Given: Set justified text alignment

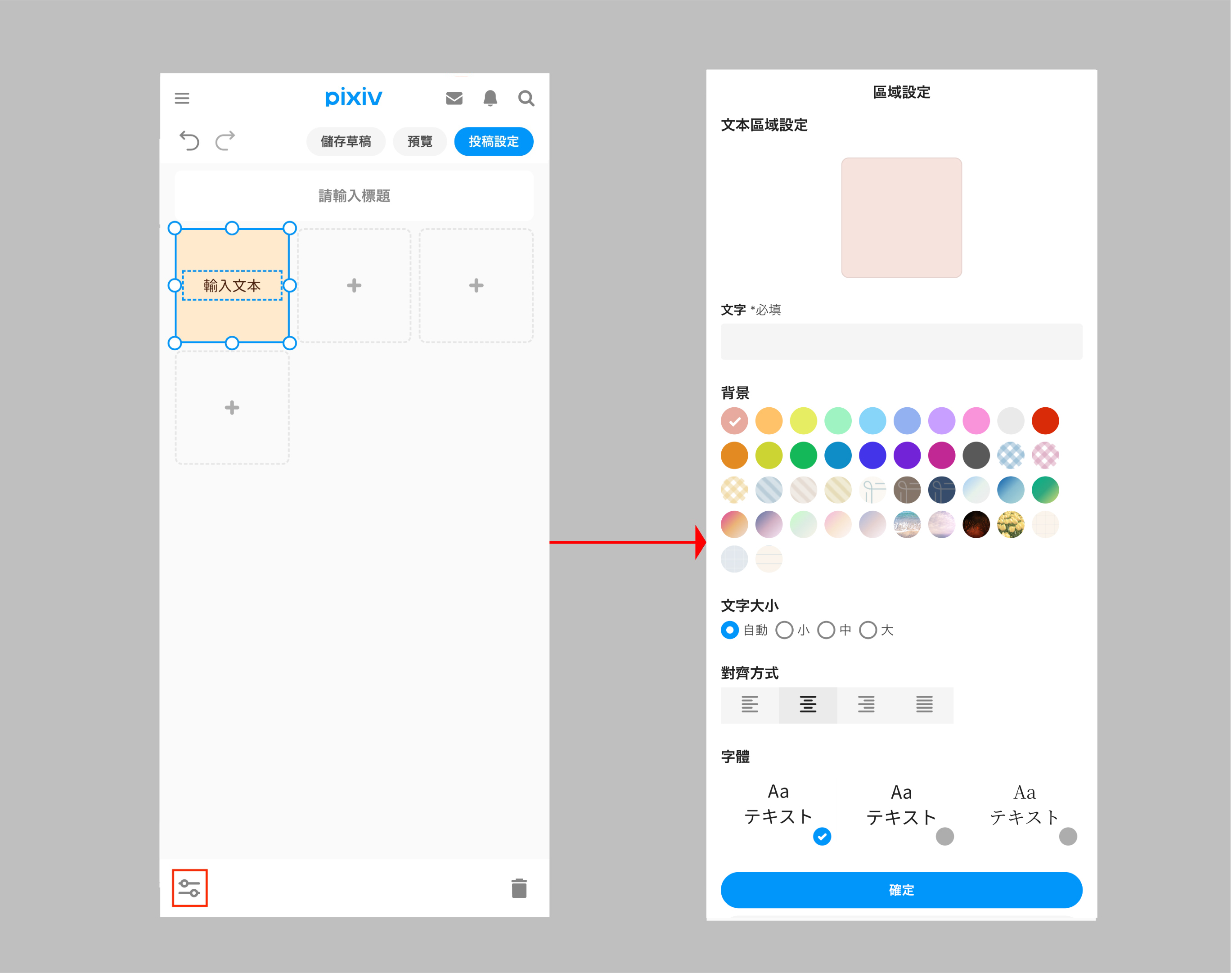Looking at the screenshot, I should pos(924,705).
